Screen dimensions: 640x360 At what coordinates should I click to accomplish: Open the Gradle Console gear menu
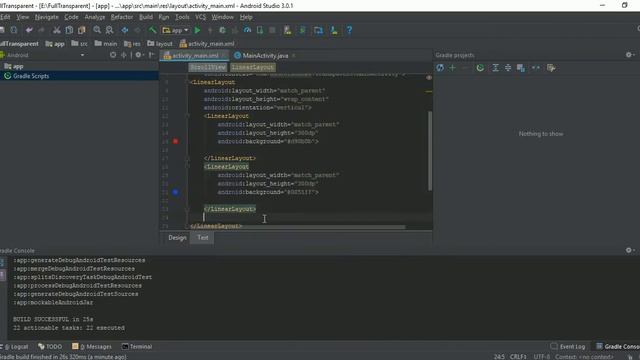click(629, 250)
